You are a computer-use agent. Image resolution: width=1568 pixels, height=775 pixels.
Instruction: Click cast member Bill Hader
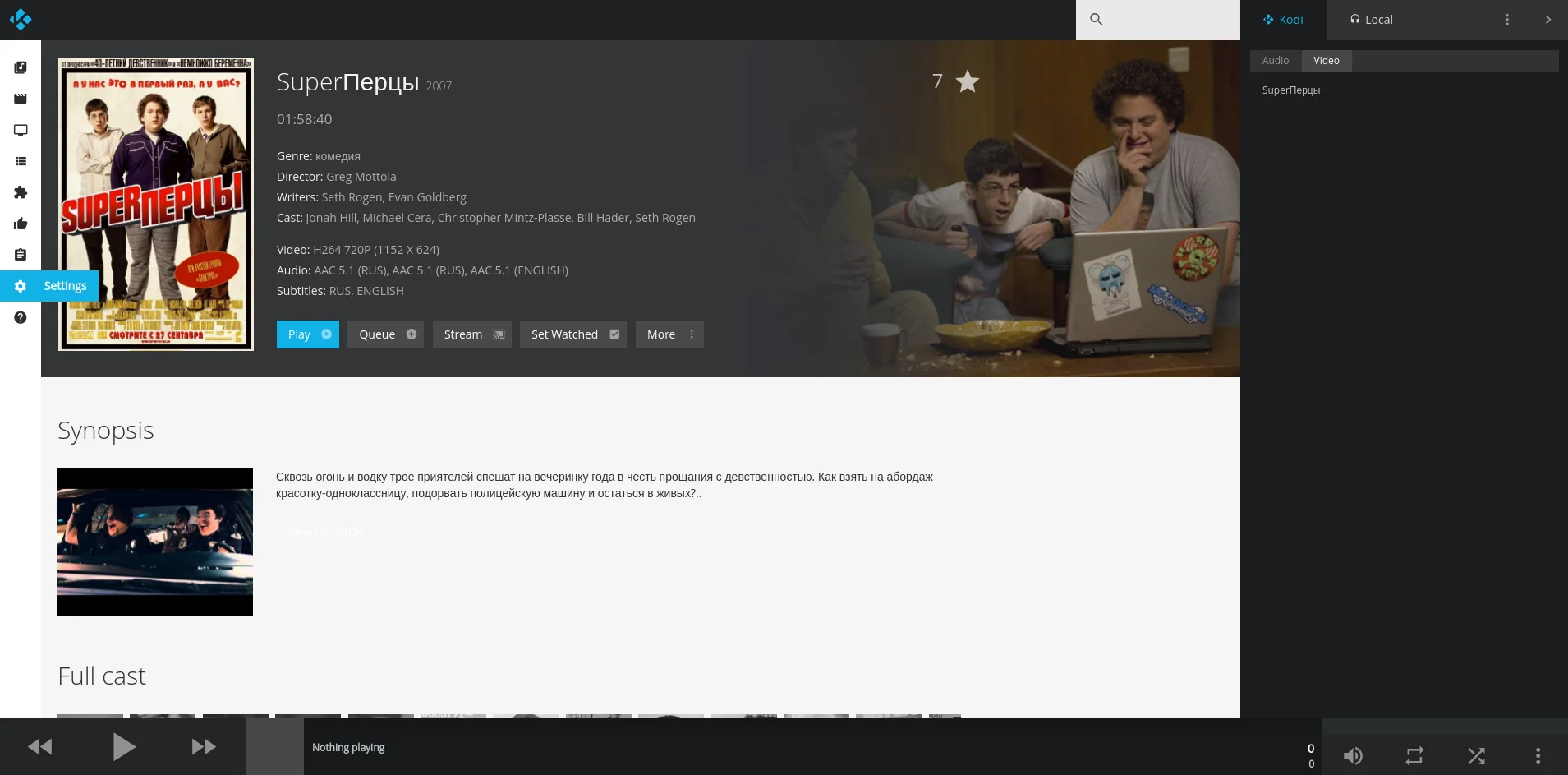point(603,218)
